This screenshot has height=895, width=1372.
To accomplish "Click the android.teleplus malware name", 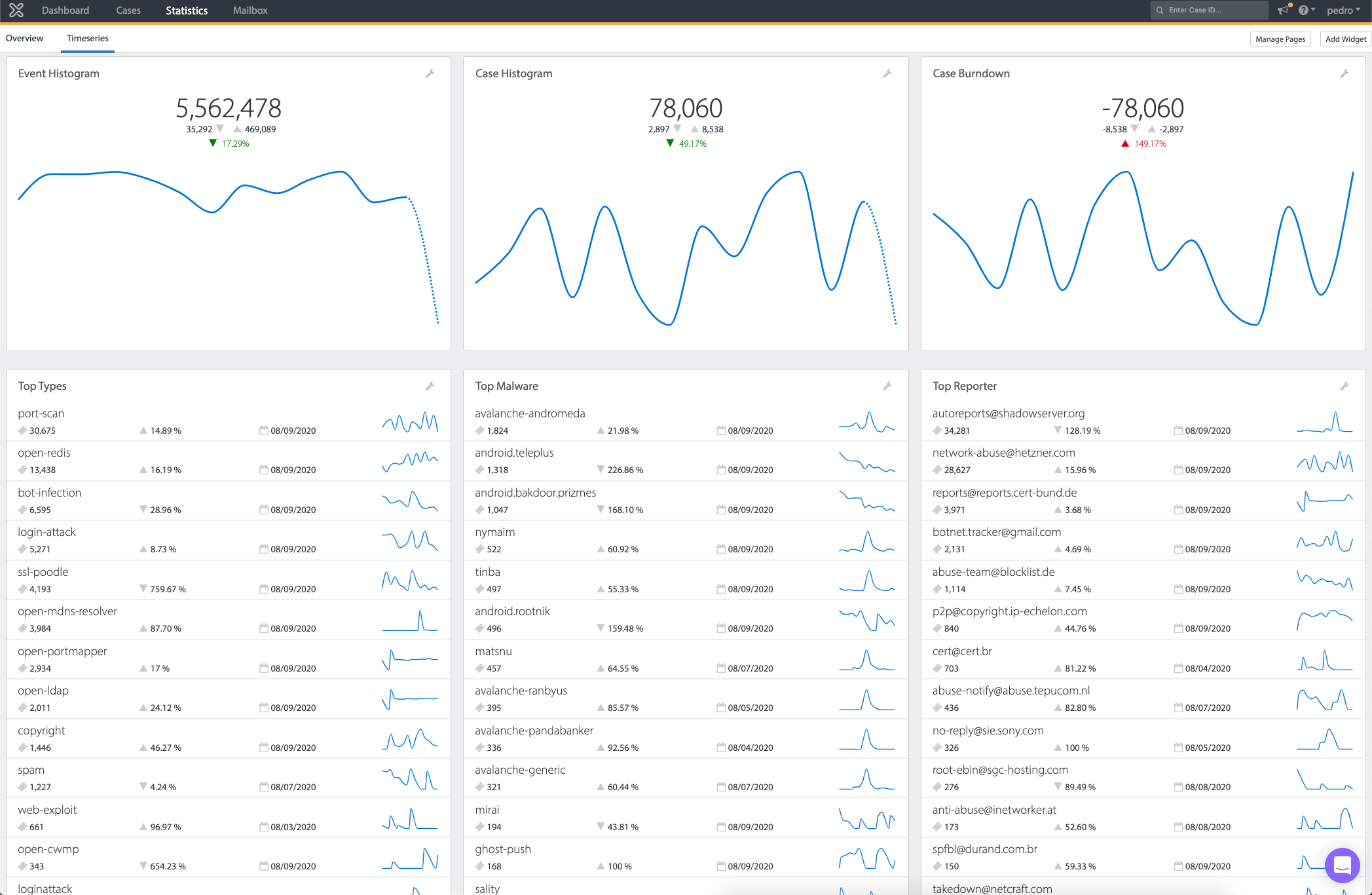I will tap(514, 453).
